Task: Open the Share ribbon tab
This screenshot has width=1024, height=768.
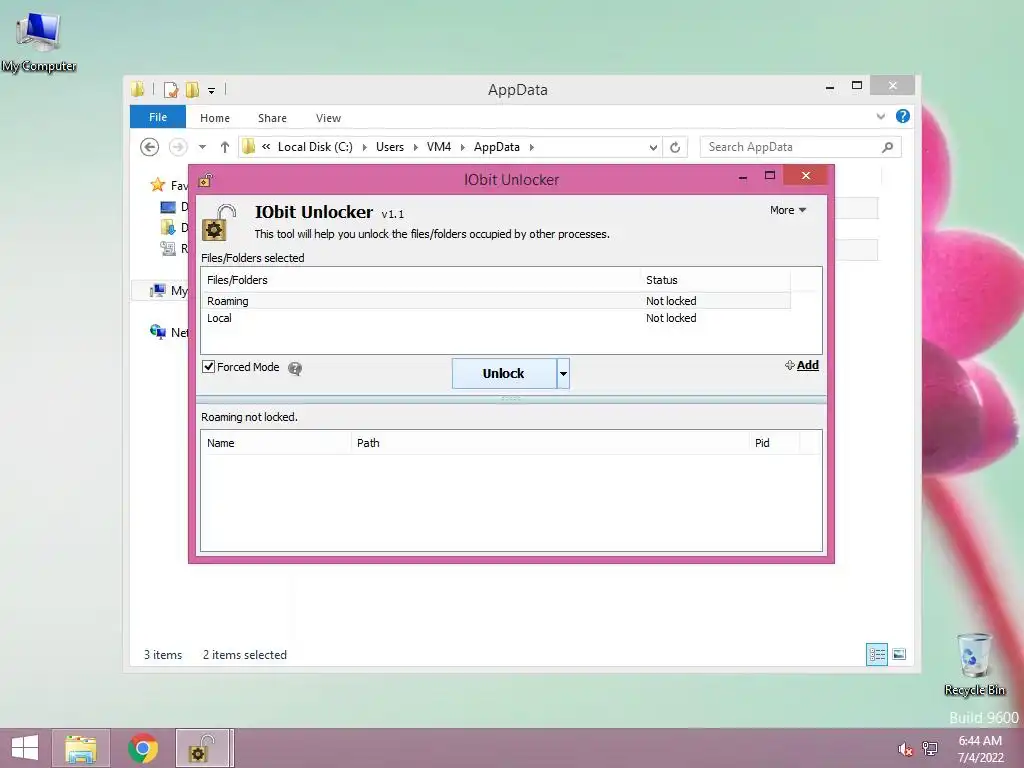Action: coord(272,118)
